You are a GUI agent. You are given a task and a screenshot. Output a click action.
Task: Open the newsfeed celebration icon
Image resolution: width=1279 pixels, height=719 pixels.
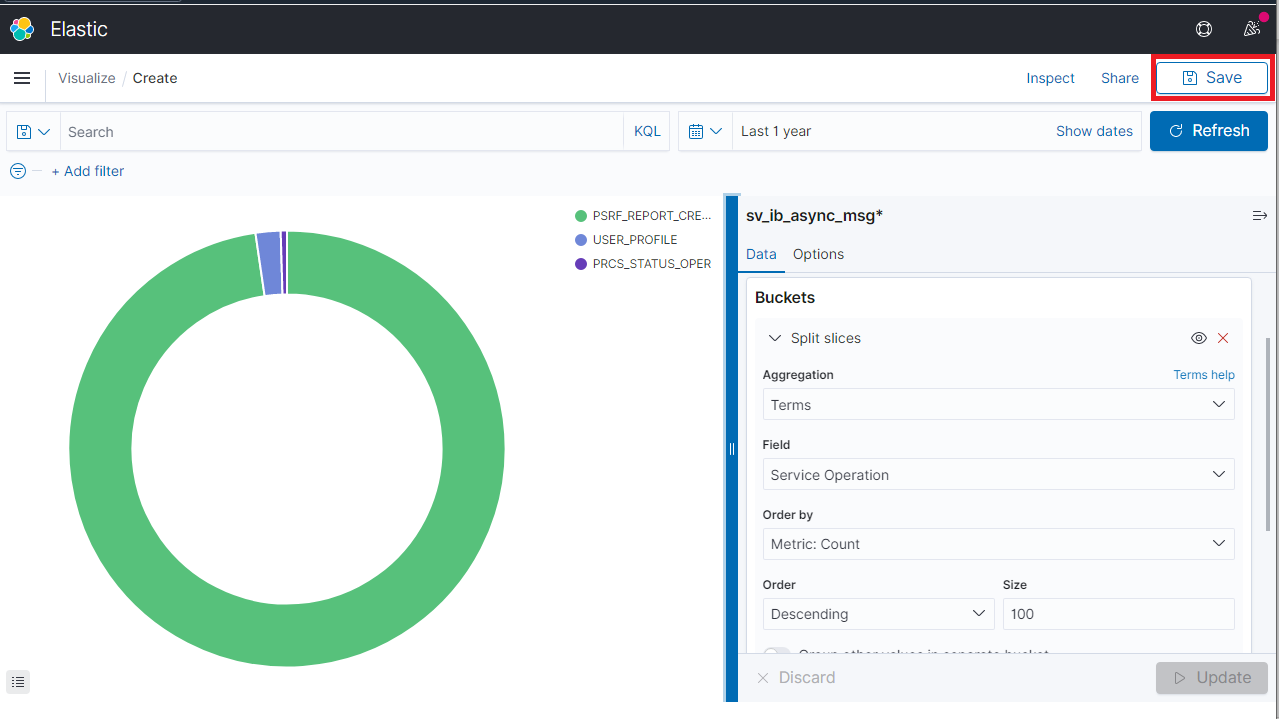click(x=1252, y=29)
